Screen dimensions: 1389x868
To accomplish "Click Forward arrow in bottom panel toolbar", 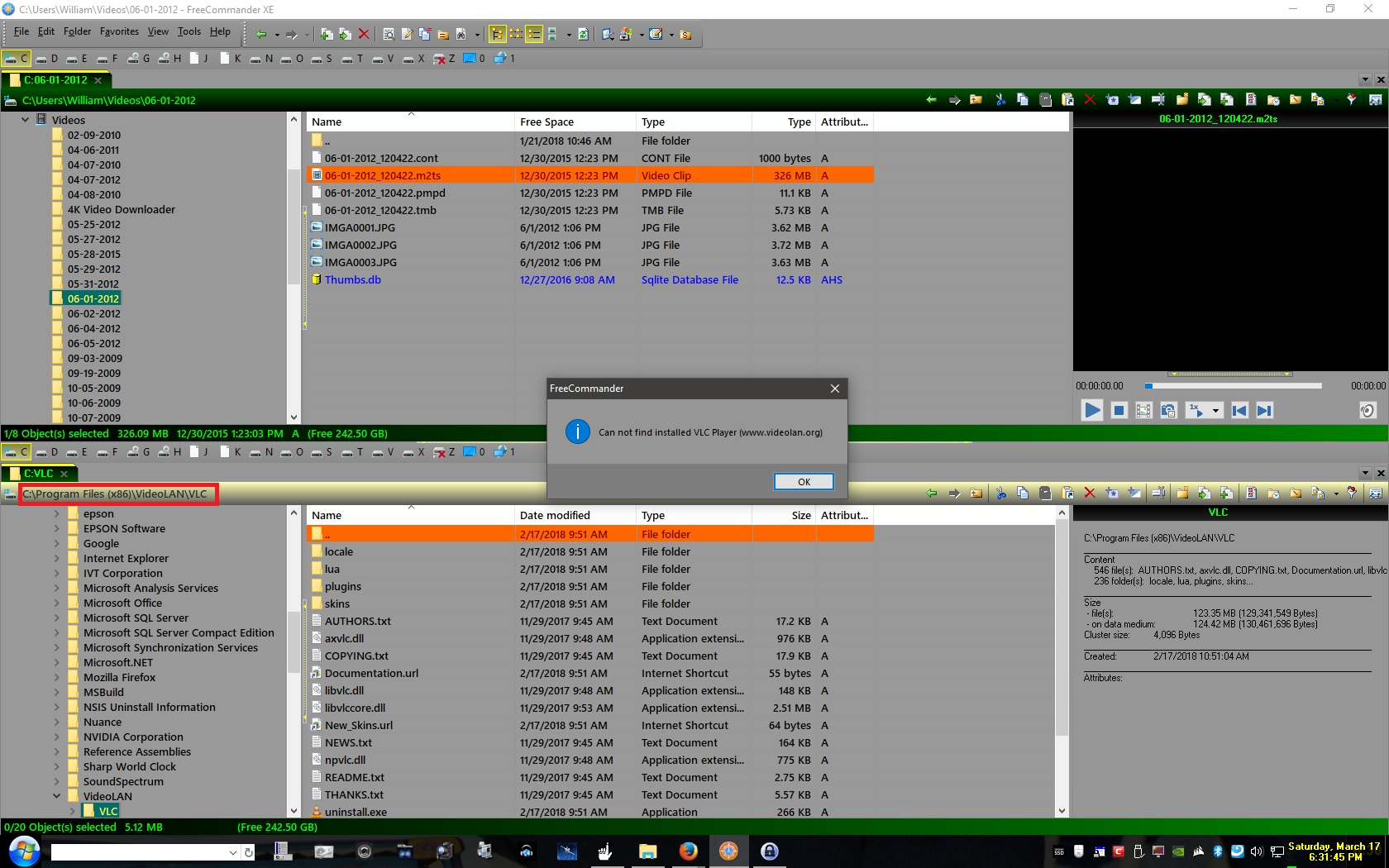I will [x=954, y=494].
